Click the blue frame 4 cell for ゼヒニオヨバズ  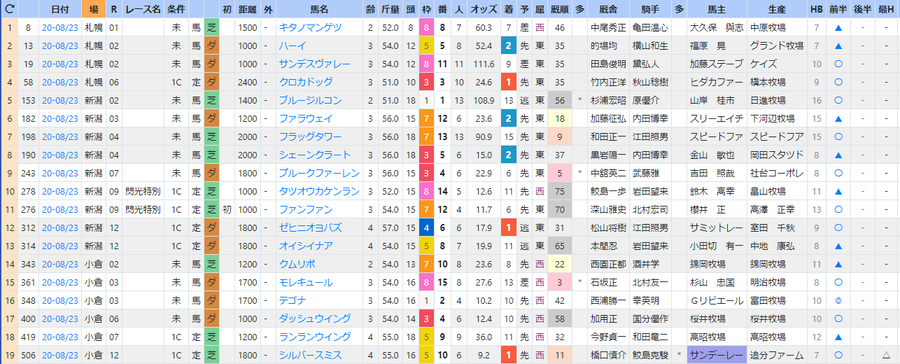(x=425, y=228)
